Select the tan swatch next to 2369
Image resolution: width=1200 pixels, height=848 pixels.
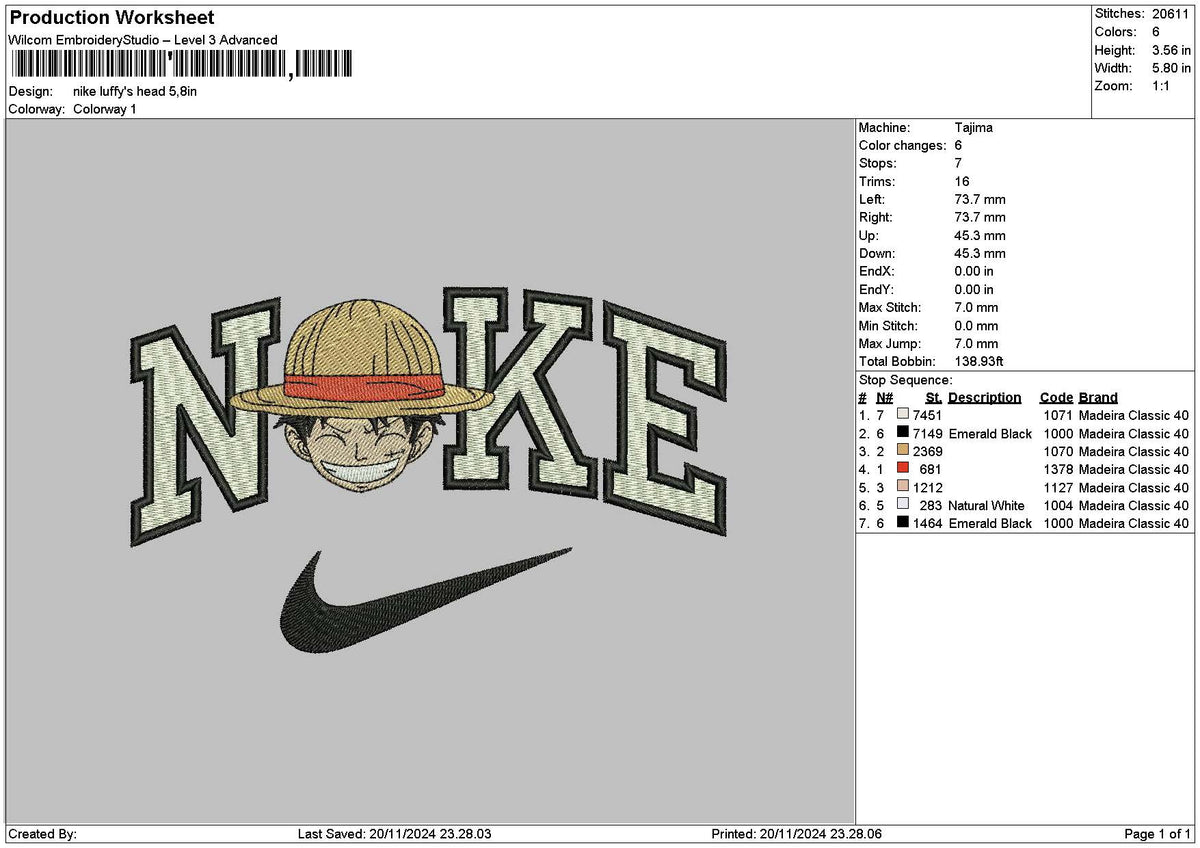903,451
